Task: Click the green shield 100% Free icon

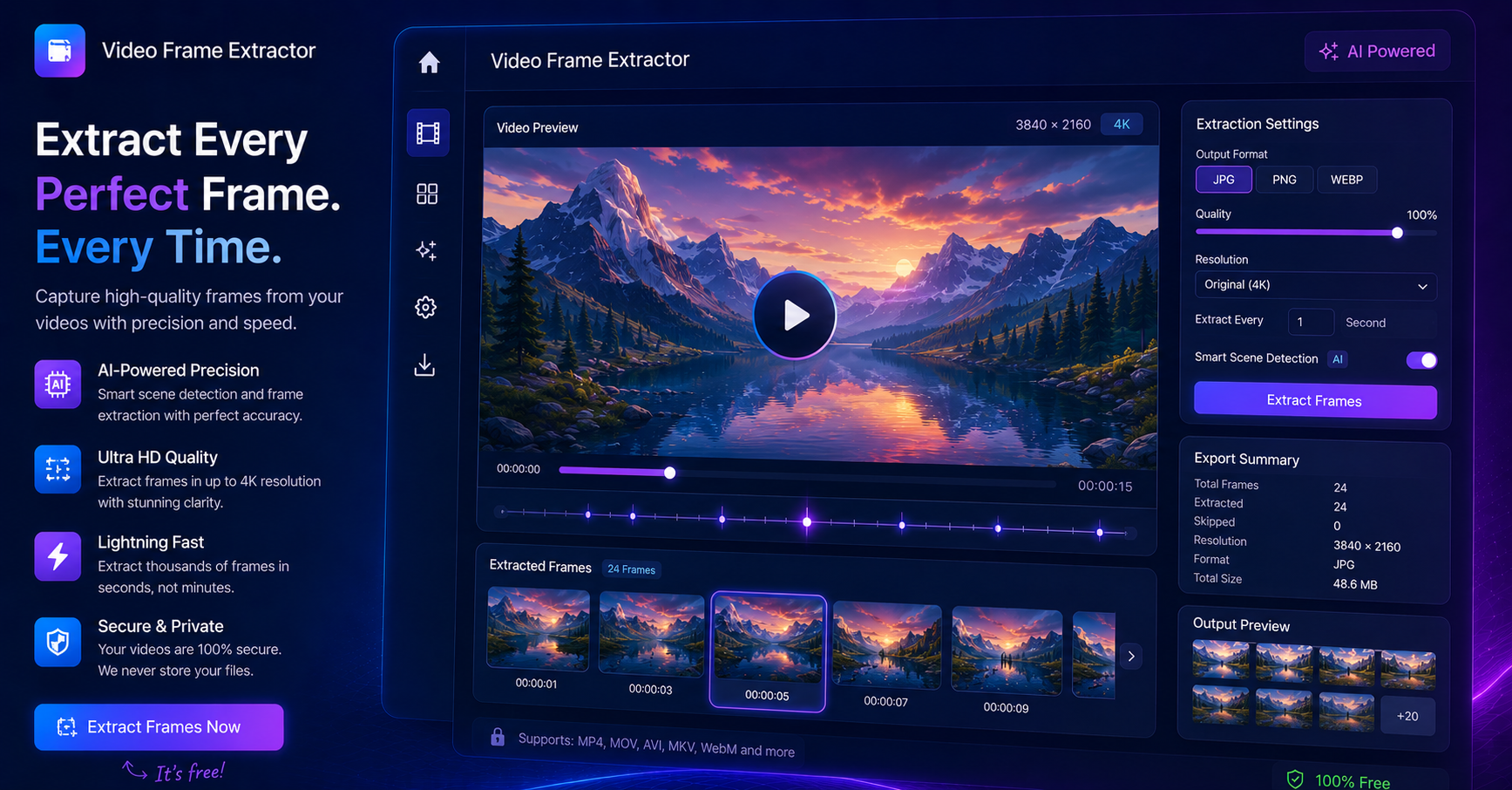Action: [1295, 779]
